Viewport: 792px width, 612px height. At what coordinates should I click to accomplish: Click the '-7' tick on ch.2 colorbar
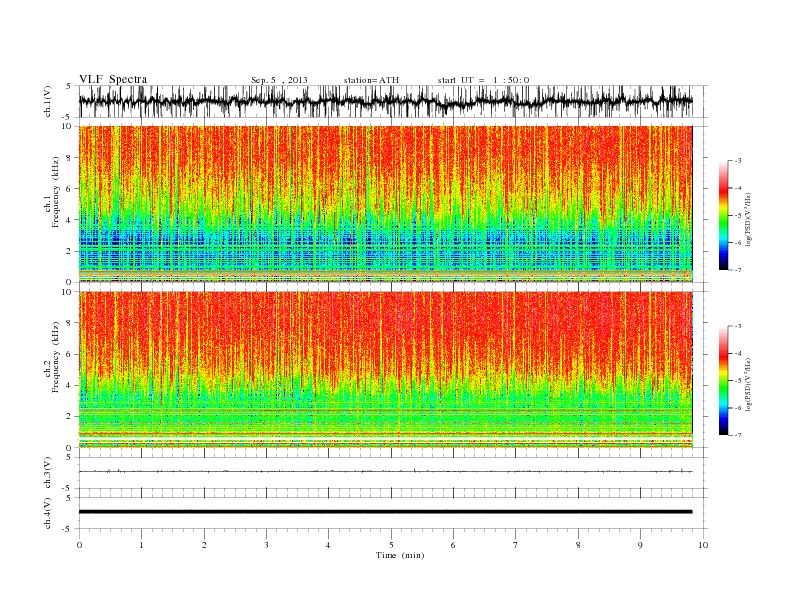click(x=737, y=435)
